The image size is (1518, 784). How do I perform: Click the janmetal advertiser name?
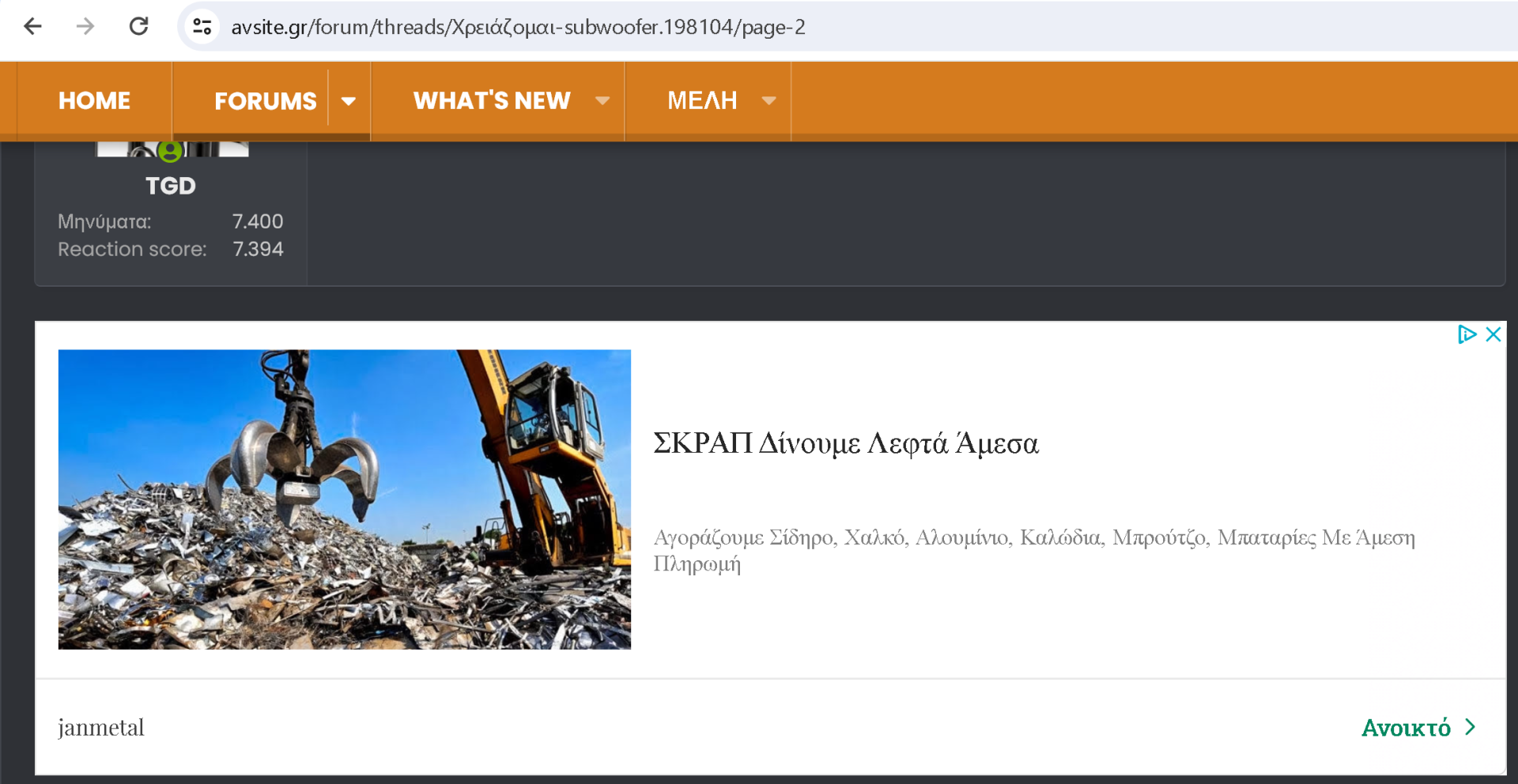tap(101, 727)
